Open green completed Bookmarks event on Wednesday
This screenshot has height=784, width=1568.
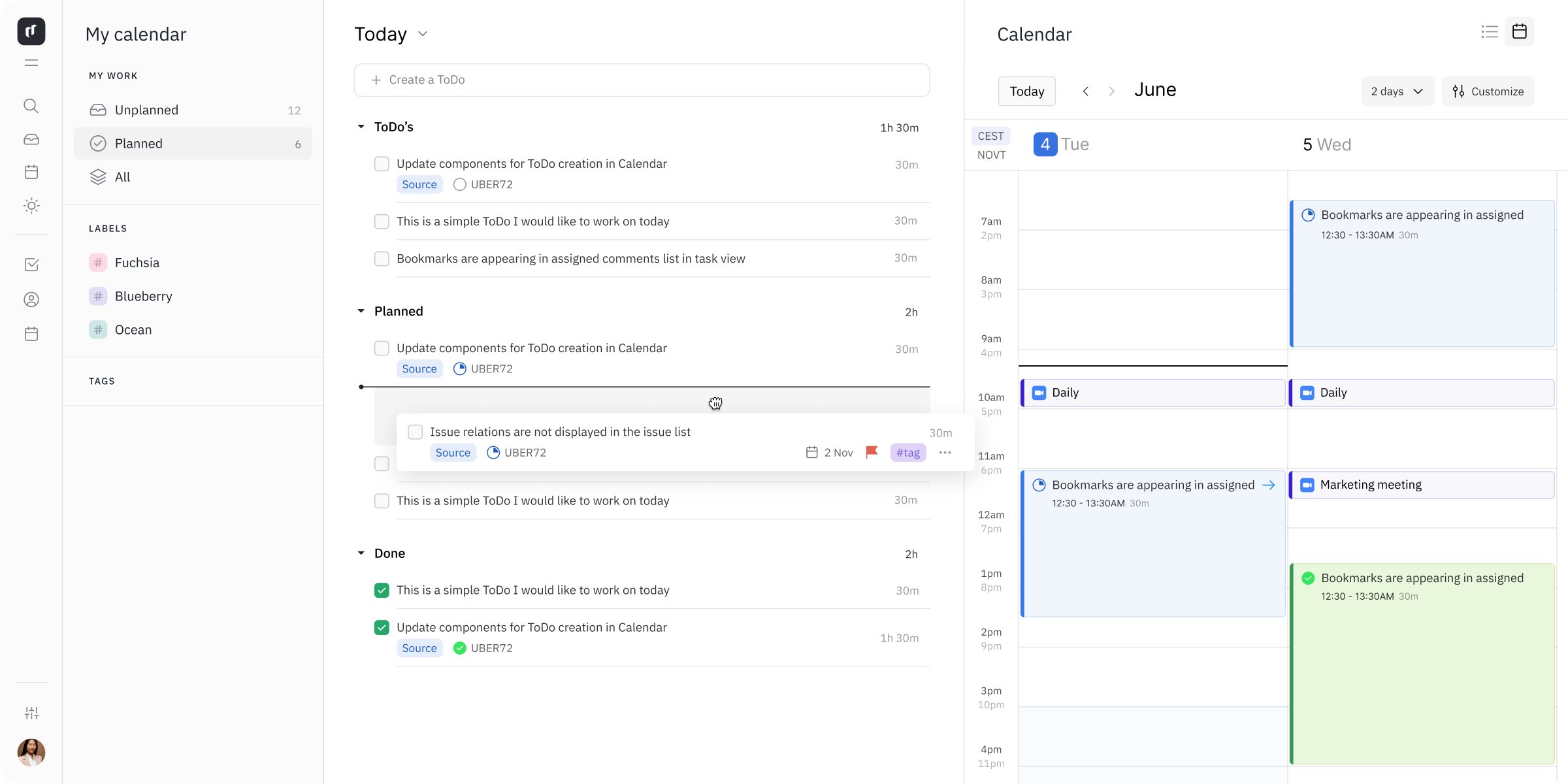[1422, 664]
